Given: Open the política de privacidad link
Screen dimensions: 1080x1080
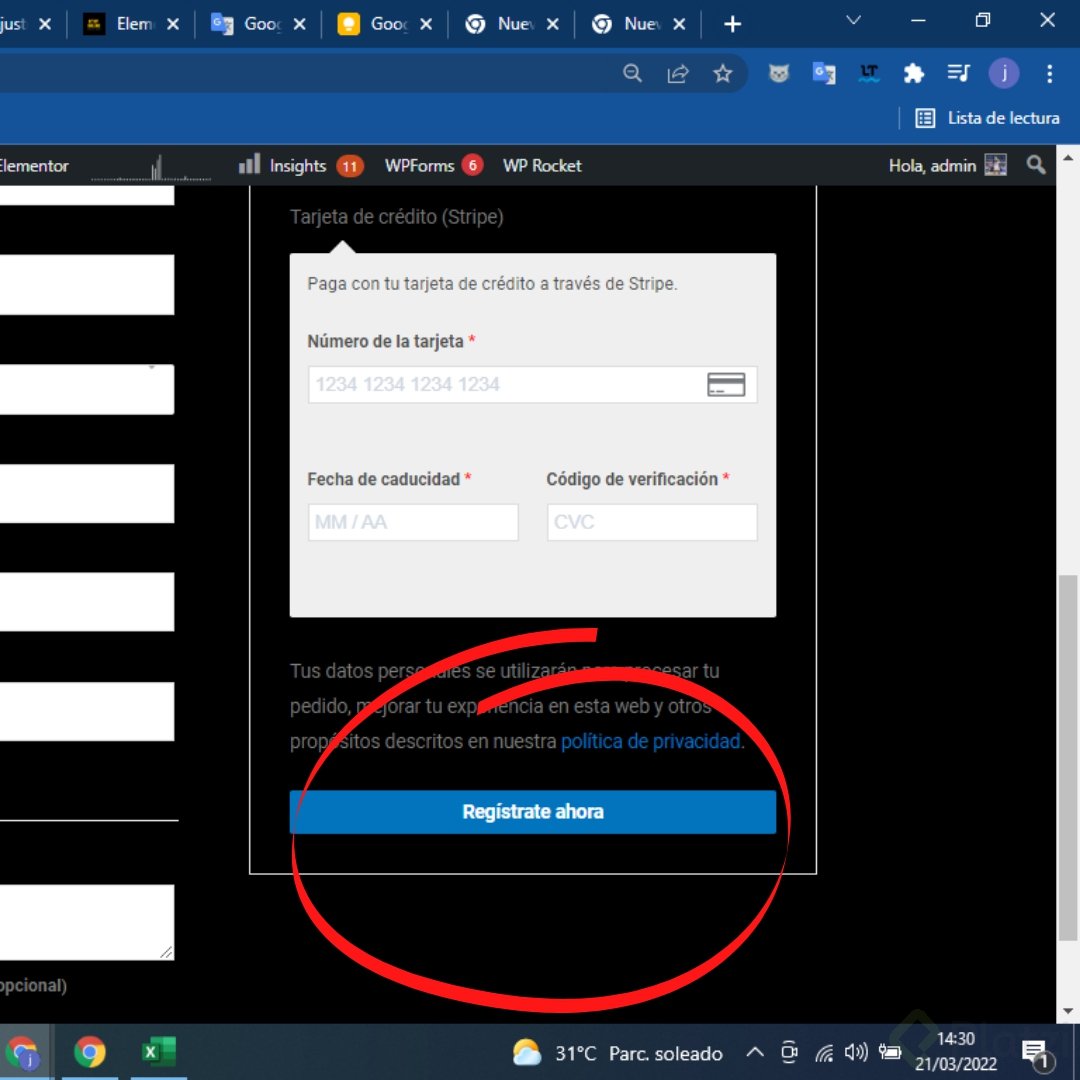Looking at the screenshot, I should pyautogui.click(x=650, y=741).
